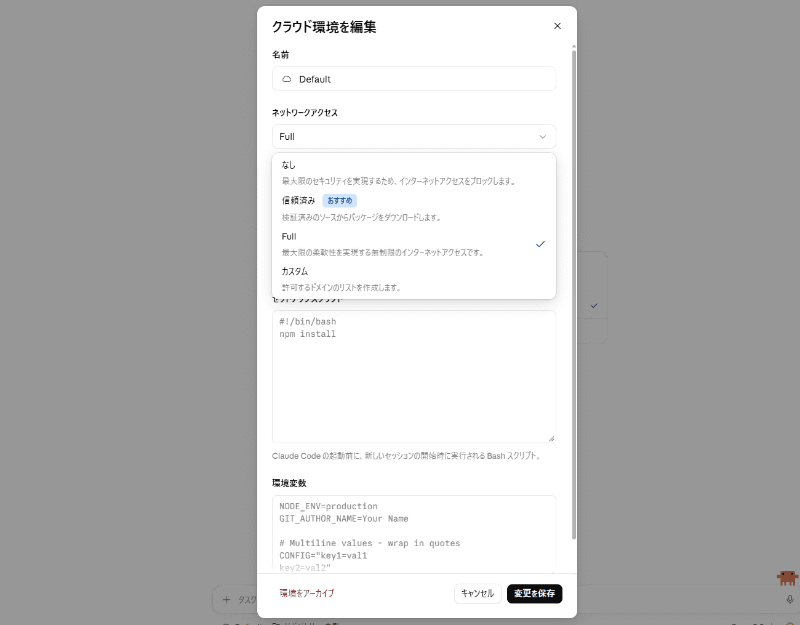Click the クラウド環境を編集 dialog title
Viewport: 800px width, 625px height.
(324, 27)
